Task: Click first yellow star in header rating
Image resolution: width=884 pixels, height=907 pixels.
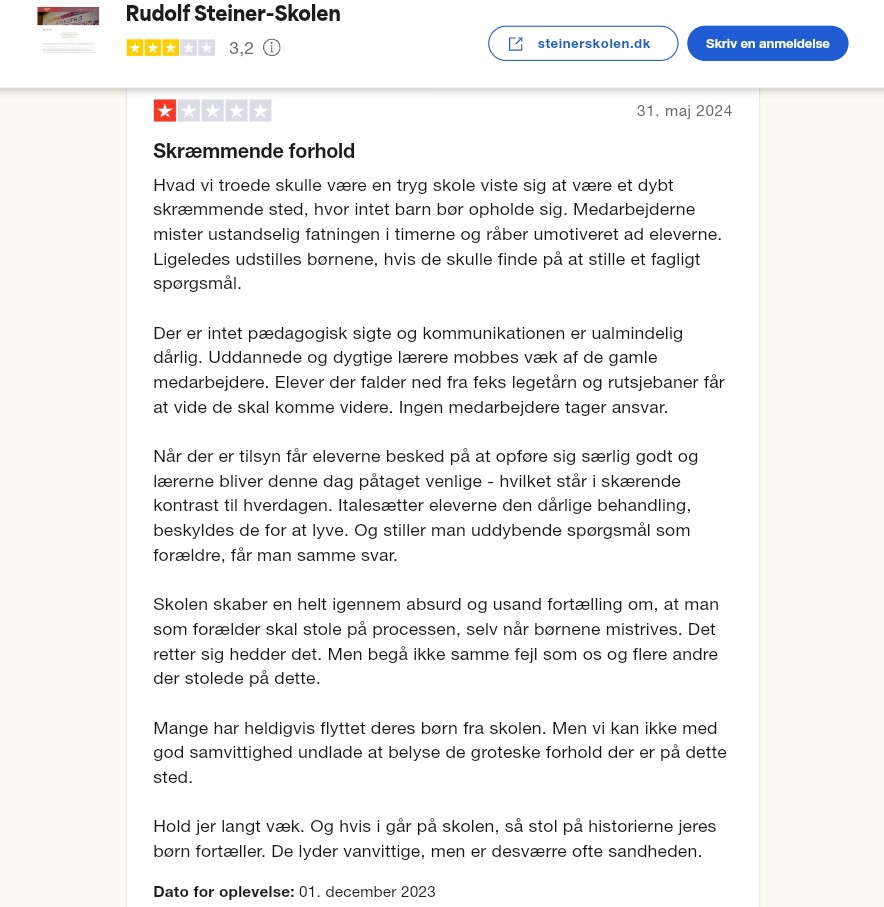Action: 135,48
